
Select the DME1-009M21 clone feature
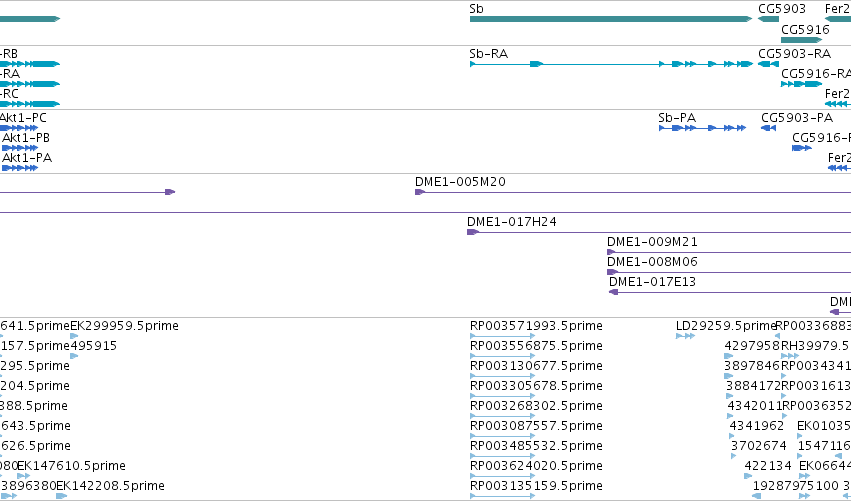pos(729,252)
